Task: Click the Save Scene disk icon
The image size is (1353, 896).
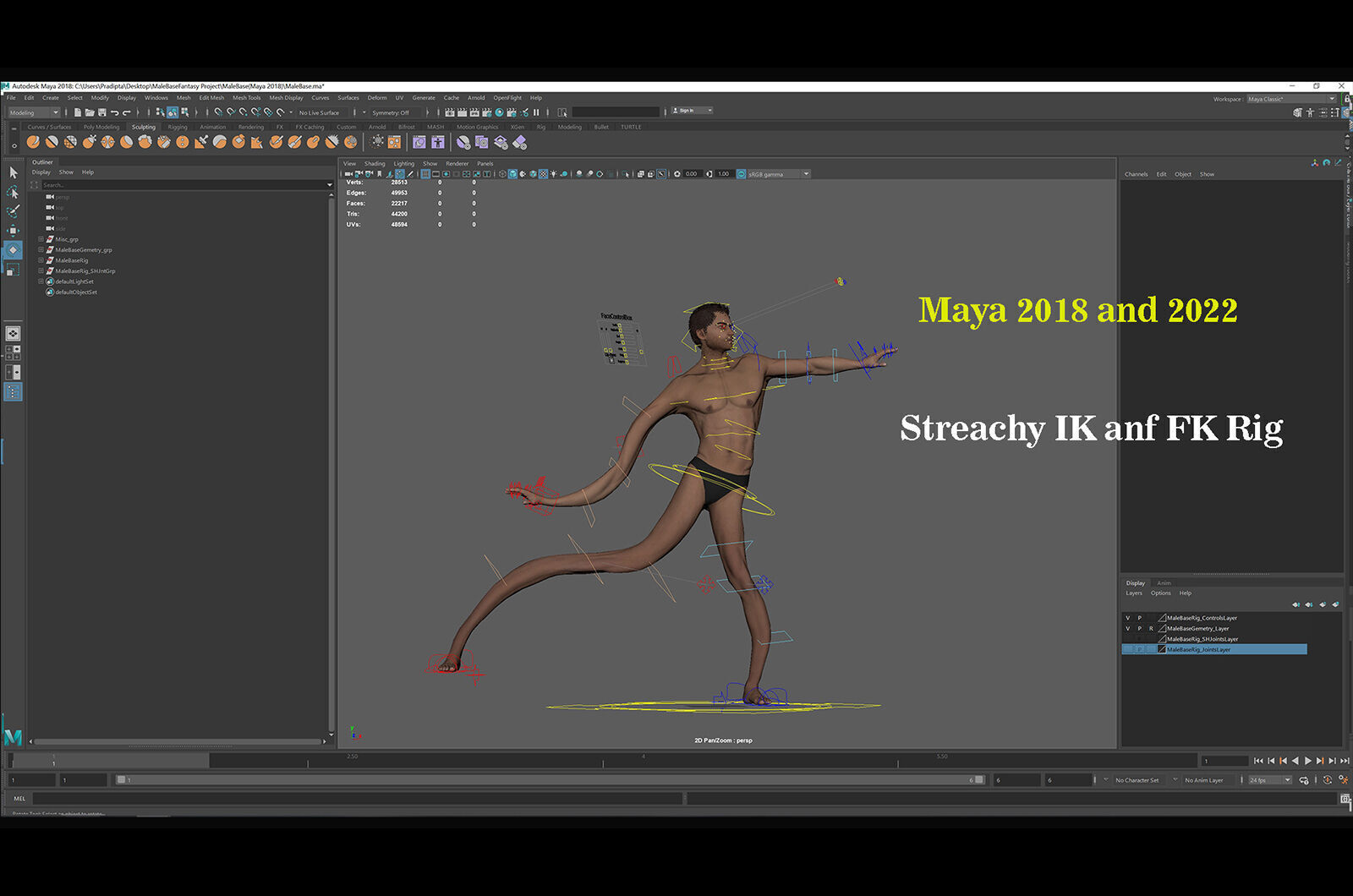Action: click(102, 112)
